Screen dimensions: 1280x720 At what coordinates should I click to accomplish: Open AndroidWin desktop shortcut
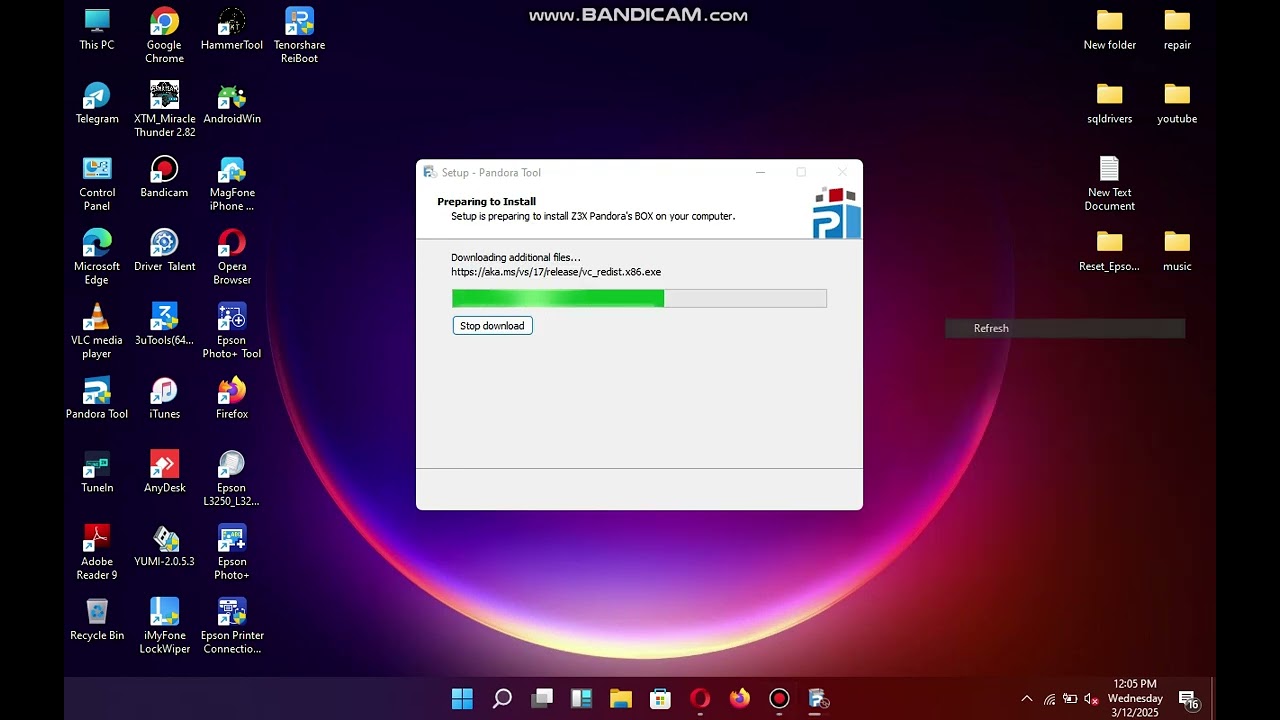[232, 103]
